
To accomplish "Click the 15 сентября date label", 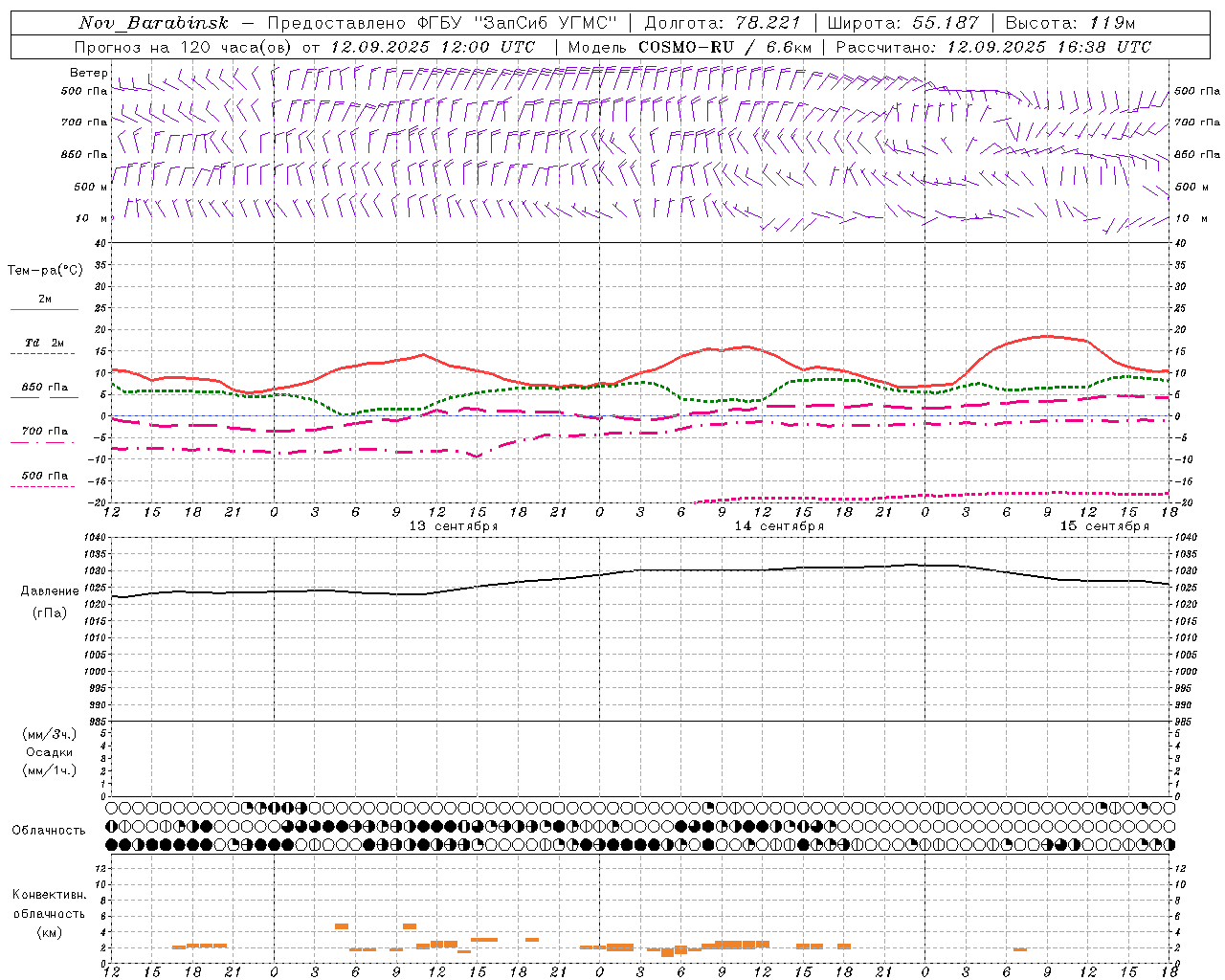I will click(1104, 526).
